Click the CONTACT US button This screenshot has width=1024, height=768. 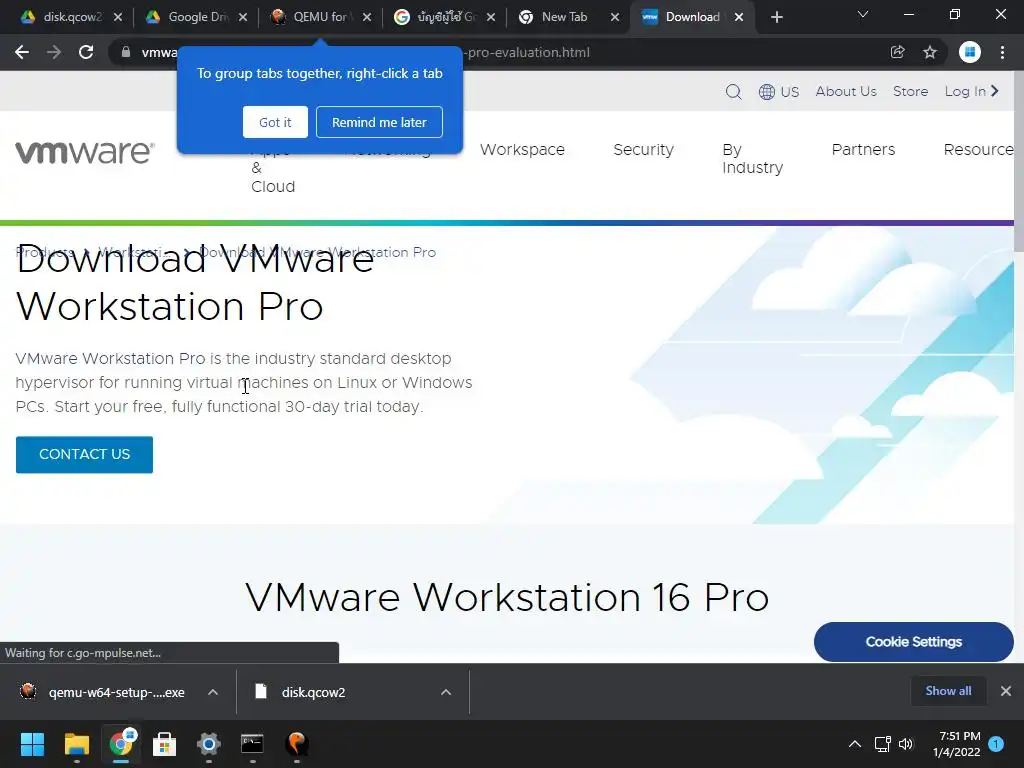pyautogui.click(x=84, y=455)
